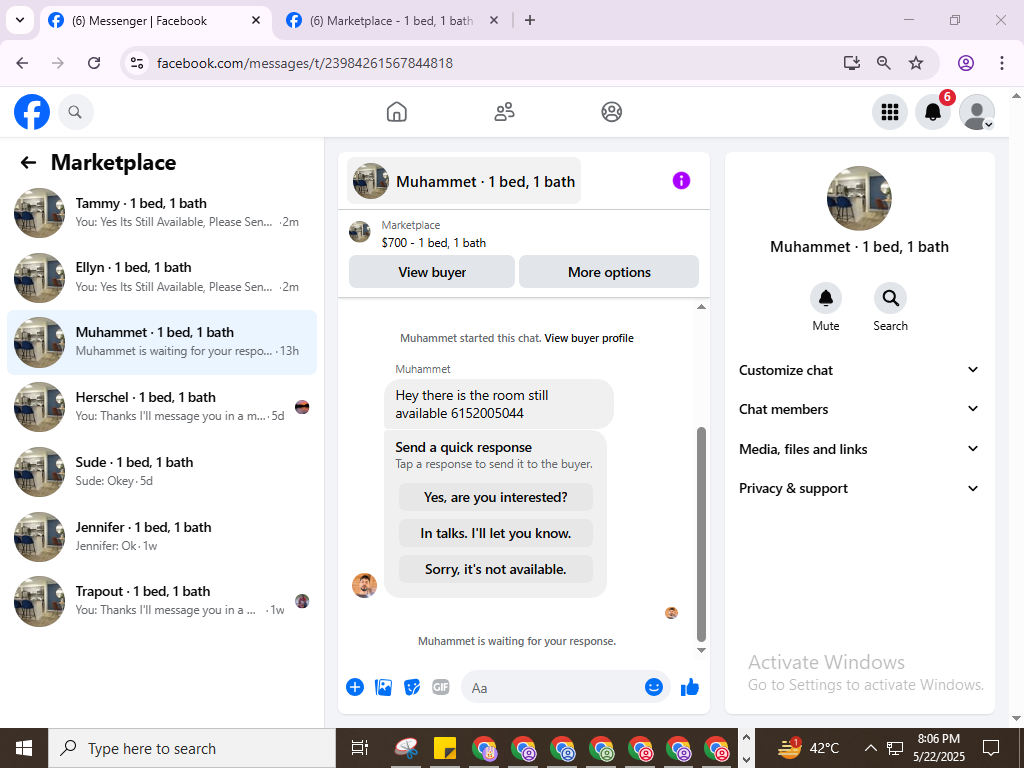Click the Chrome address bar URL

305,63
